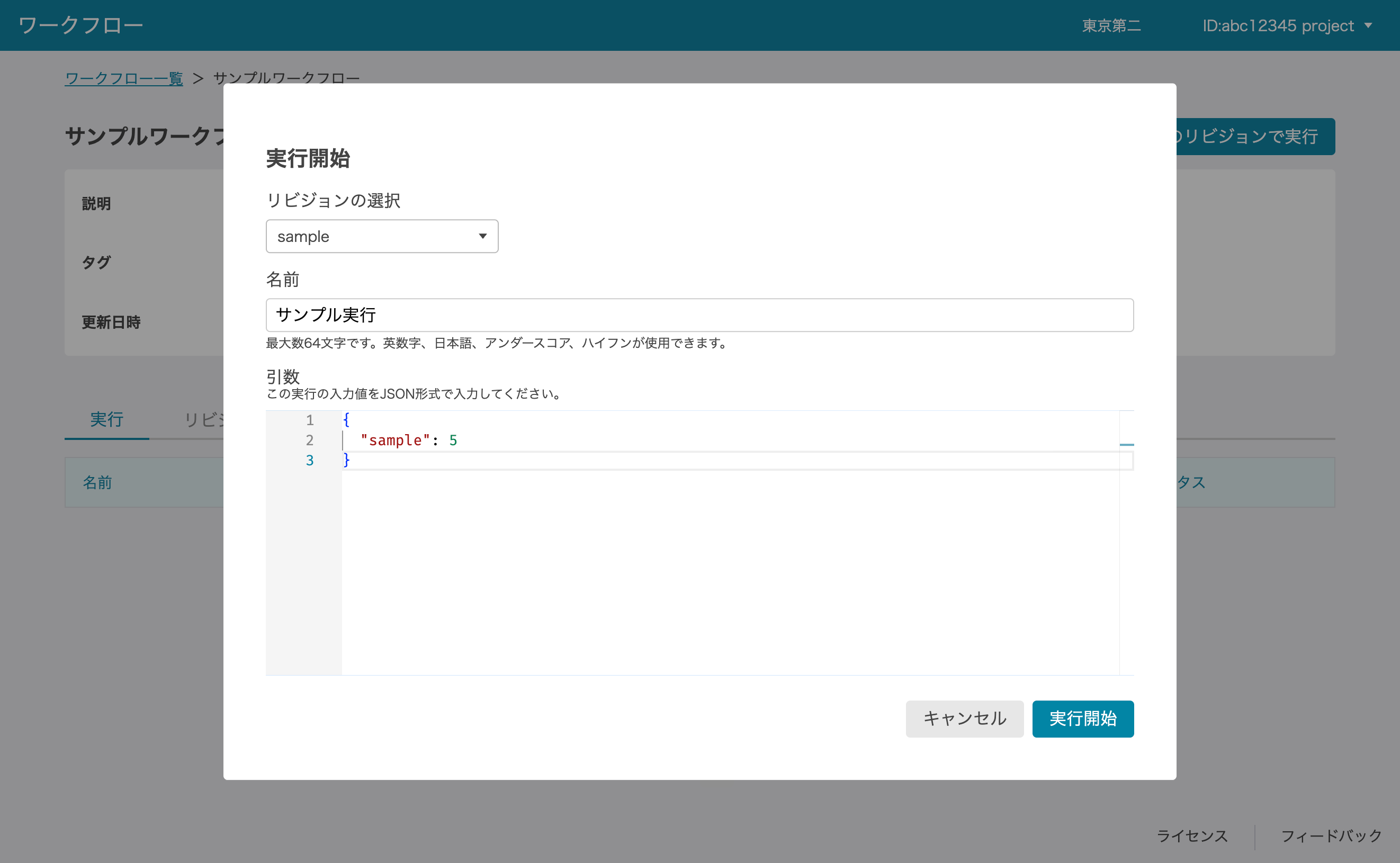Click the リビジョンで実行 button behind the dialog
The width and height of the screenshot is (1400, 863).
[1255, 137]
